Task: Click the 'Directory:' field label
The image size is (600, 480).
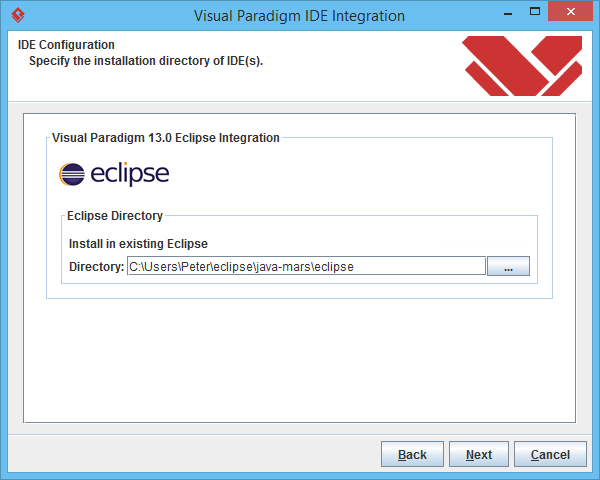Action: coord(96,267)
